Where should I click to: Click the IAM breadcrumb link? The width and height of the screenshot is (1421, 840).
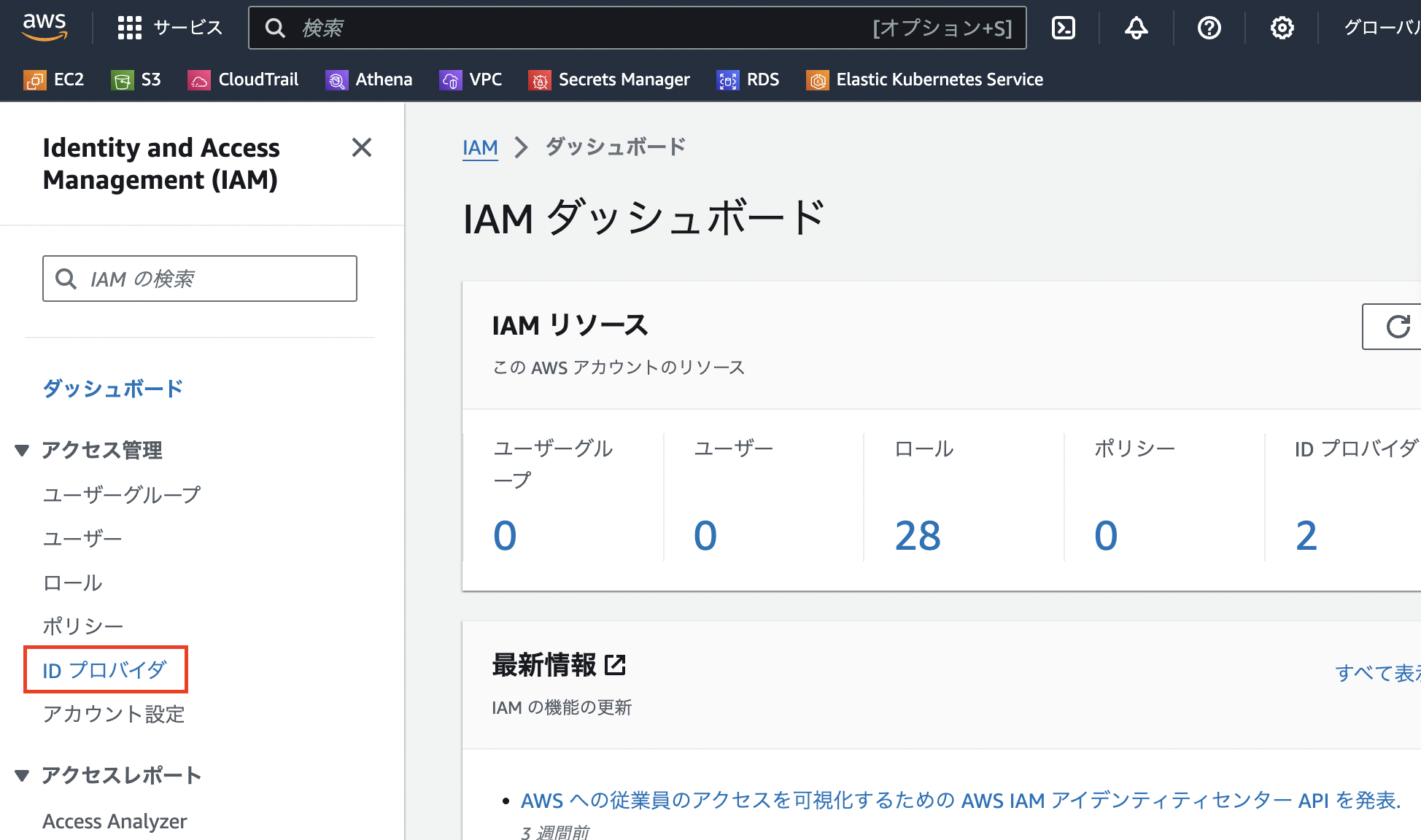(x=480, y=147)
